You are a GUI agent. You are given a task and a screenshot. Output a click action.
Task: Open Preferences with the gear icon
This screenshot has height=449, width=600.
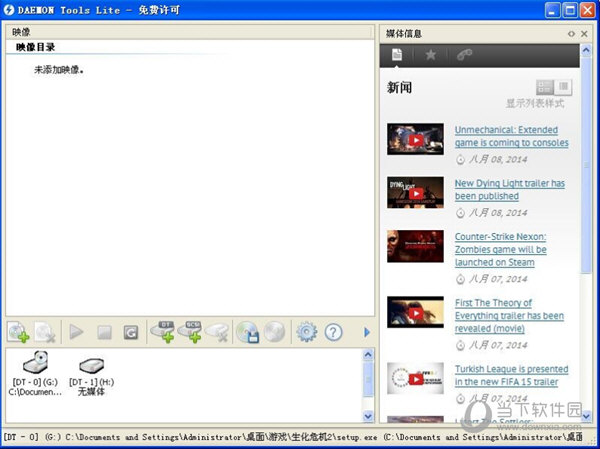(x=307, y=332)
